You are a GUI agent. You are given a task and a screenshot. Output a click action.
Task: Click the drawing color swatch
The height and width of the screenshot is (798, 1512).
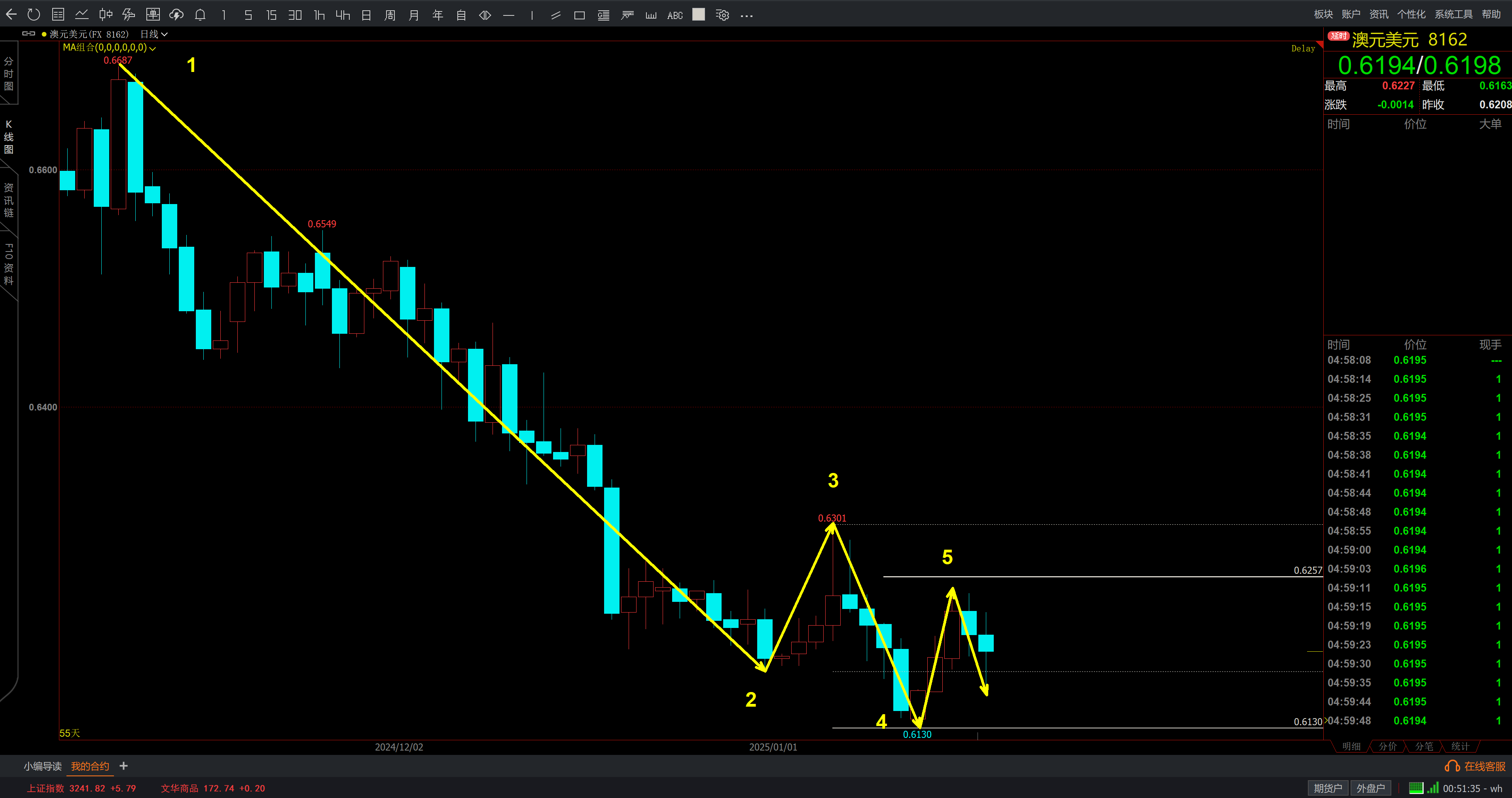(x=699, y=15)
